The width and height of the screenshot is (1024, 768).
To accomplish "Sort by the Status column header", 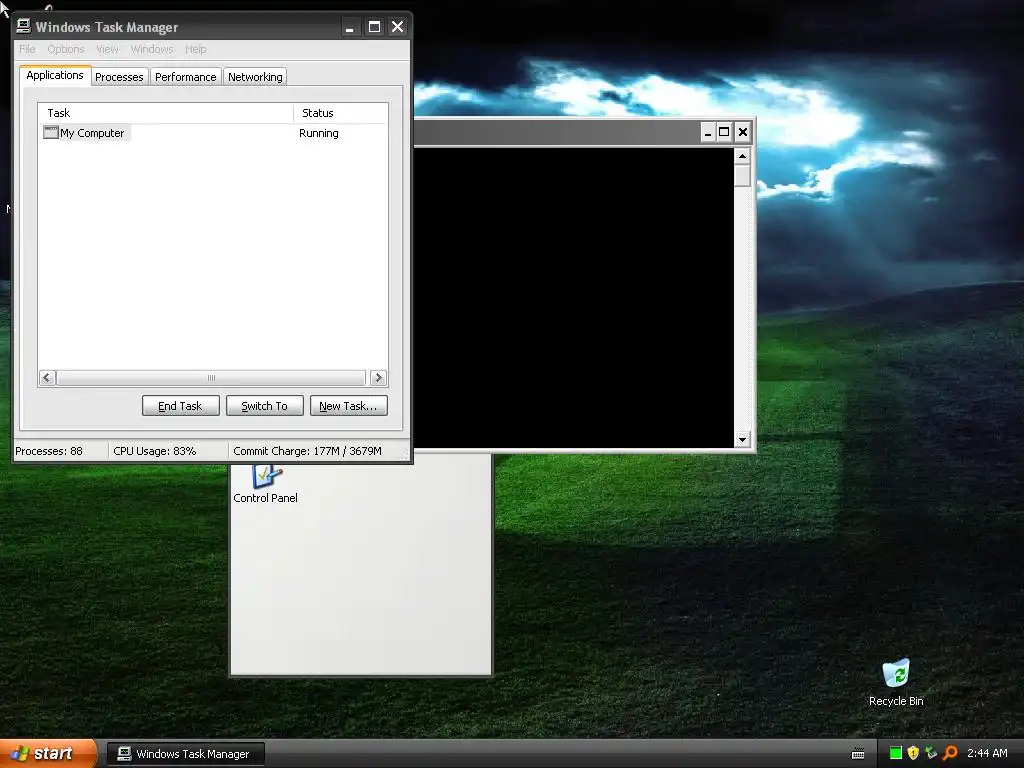I will tap(340, 113).
